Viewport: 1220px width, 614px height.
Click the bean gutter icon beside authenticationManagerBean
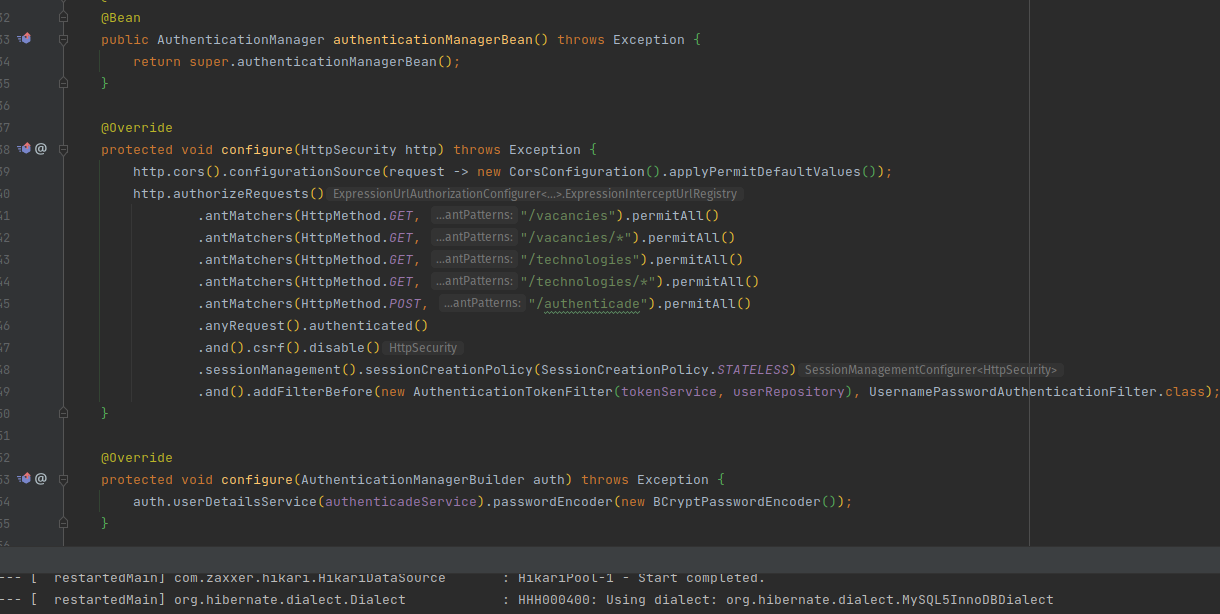[x=25, y=39]
